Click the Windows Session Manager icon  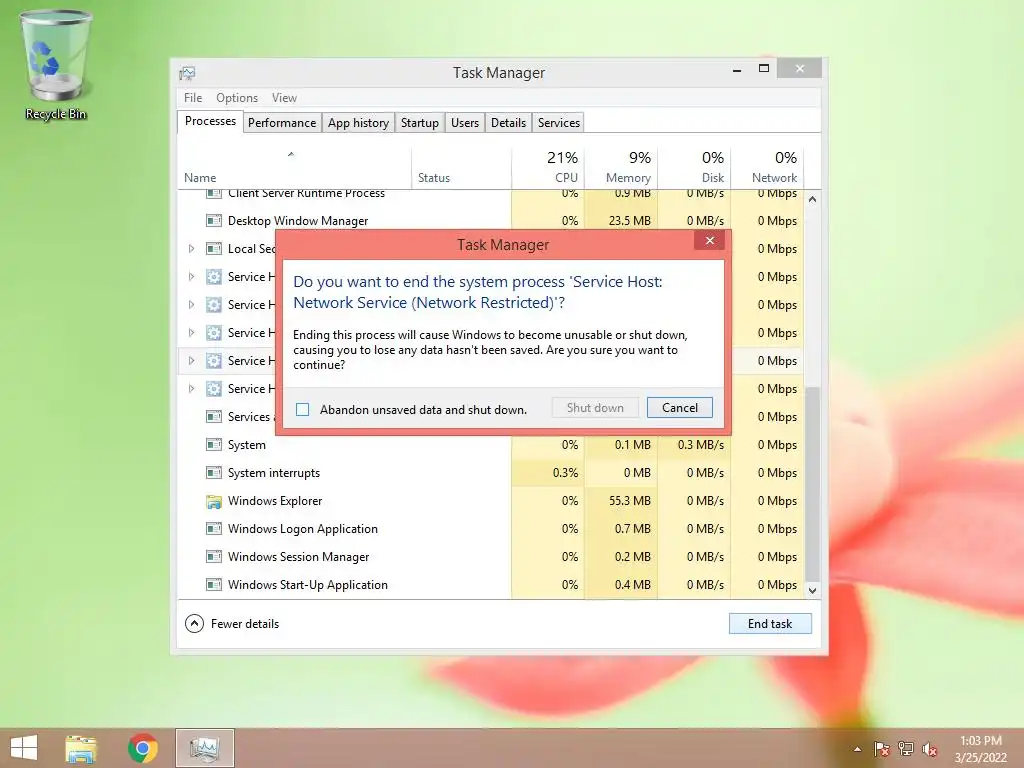pos(214,557)
